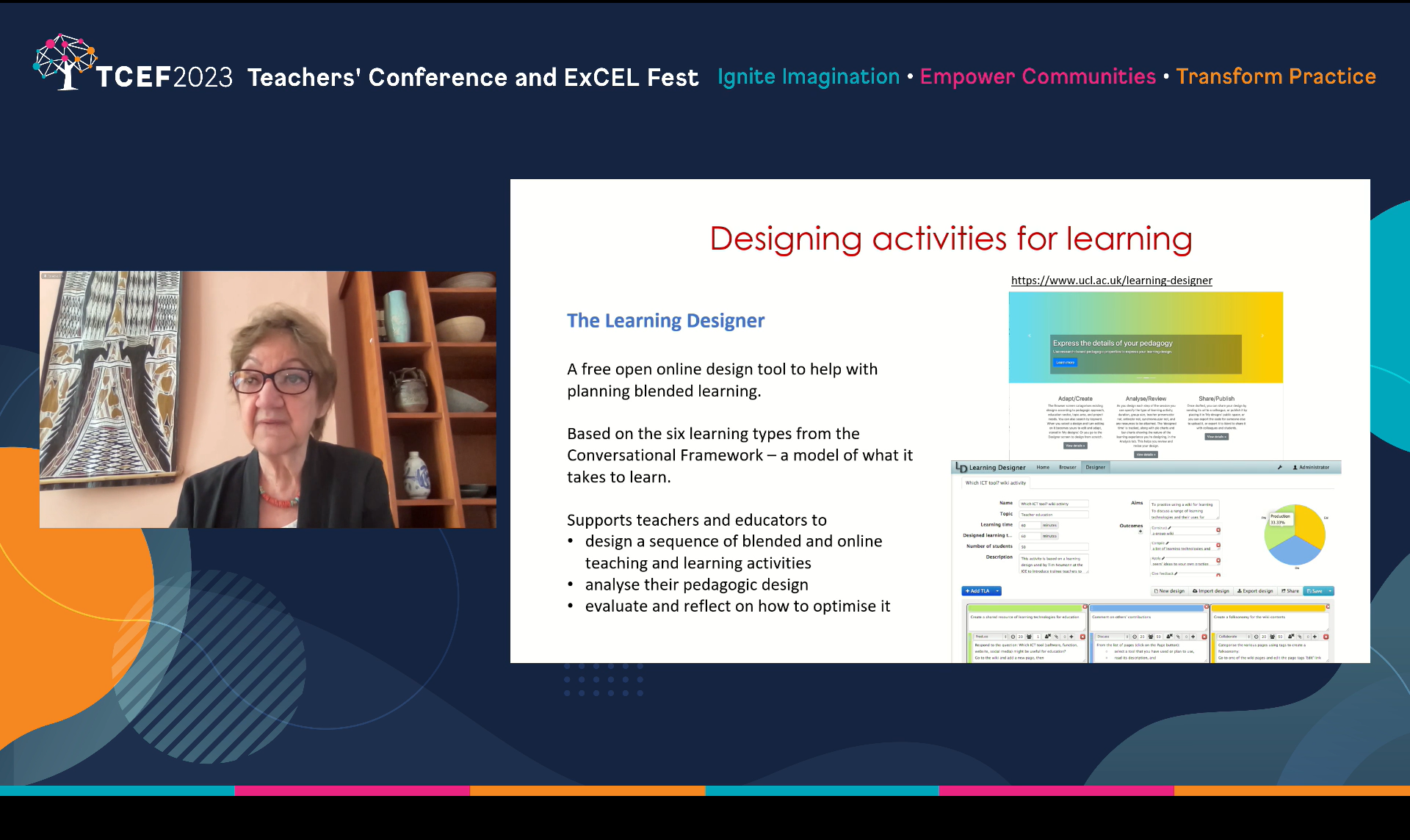Switch to the Browser tab
This screenshot has height=840, width=1410.
pyautogui.click(x=1068, y=467)
